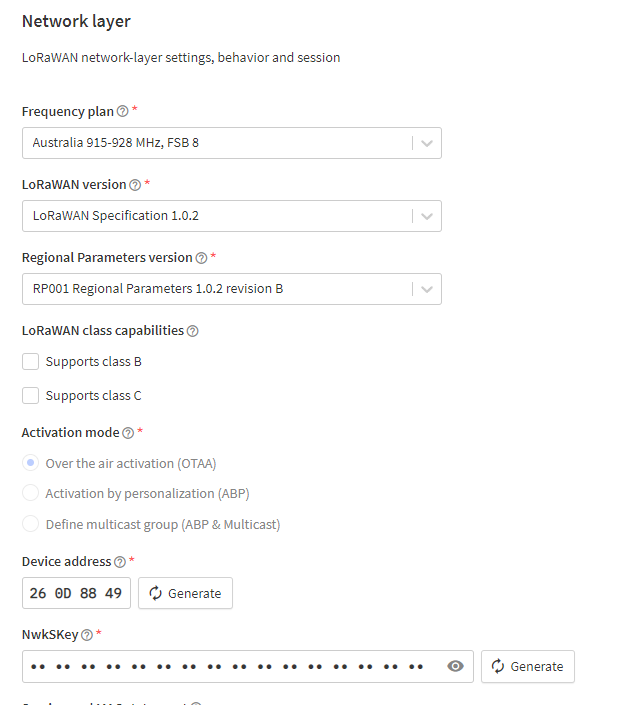620x705 pixels.
Task: Select Over the air activation (OTAA)
Action: point(31,463)
